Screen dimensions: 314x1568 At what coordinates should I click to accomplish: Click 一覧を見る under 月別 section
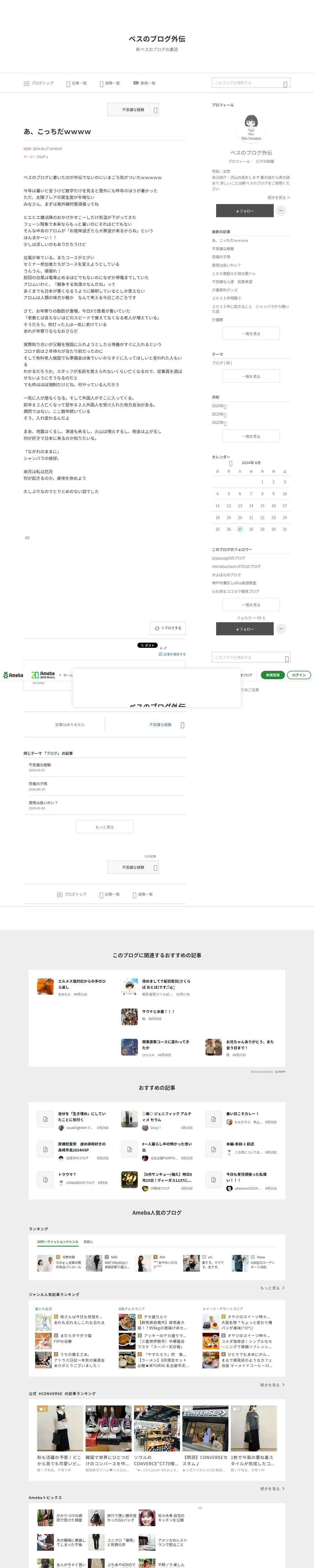click(x=251, y=436)
